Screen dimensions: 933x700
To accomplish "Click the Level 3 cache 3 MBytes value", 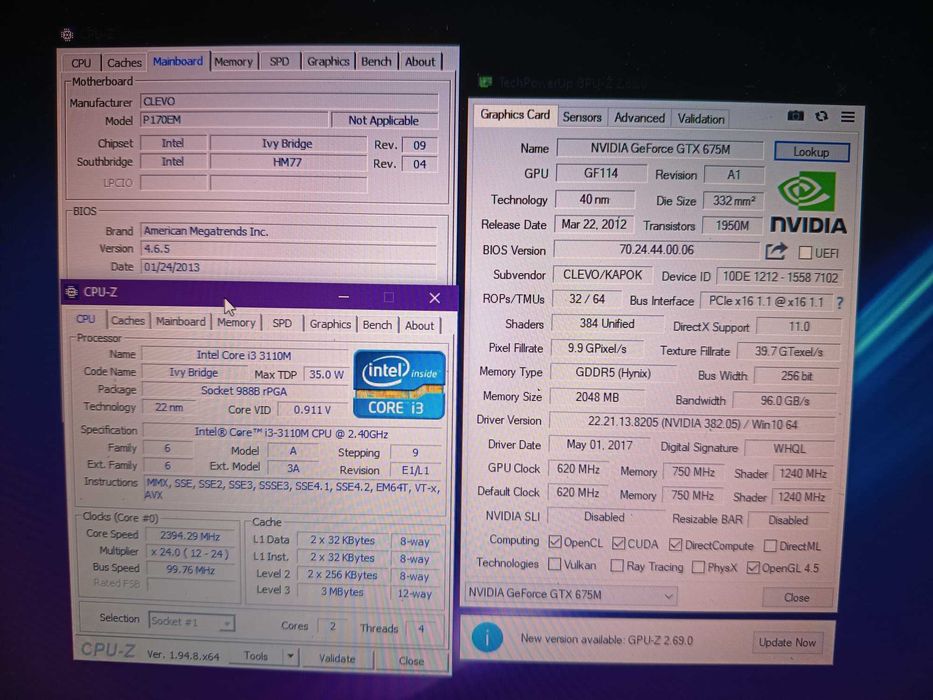I will [342, 592].
